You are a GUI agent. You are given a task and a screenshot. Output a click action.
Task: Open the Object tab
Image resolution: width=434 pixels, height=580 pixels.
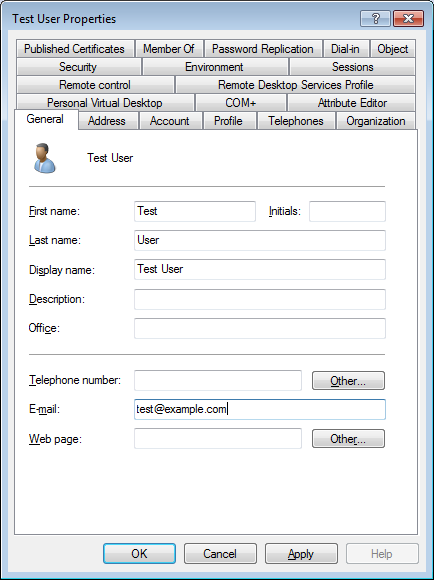pyautogui.click(x=393, y=49)
